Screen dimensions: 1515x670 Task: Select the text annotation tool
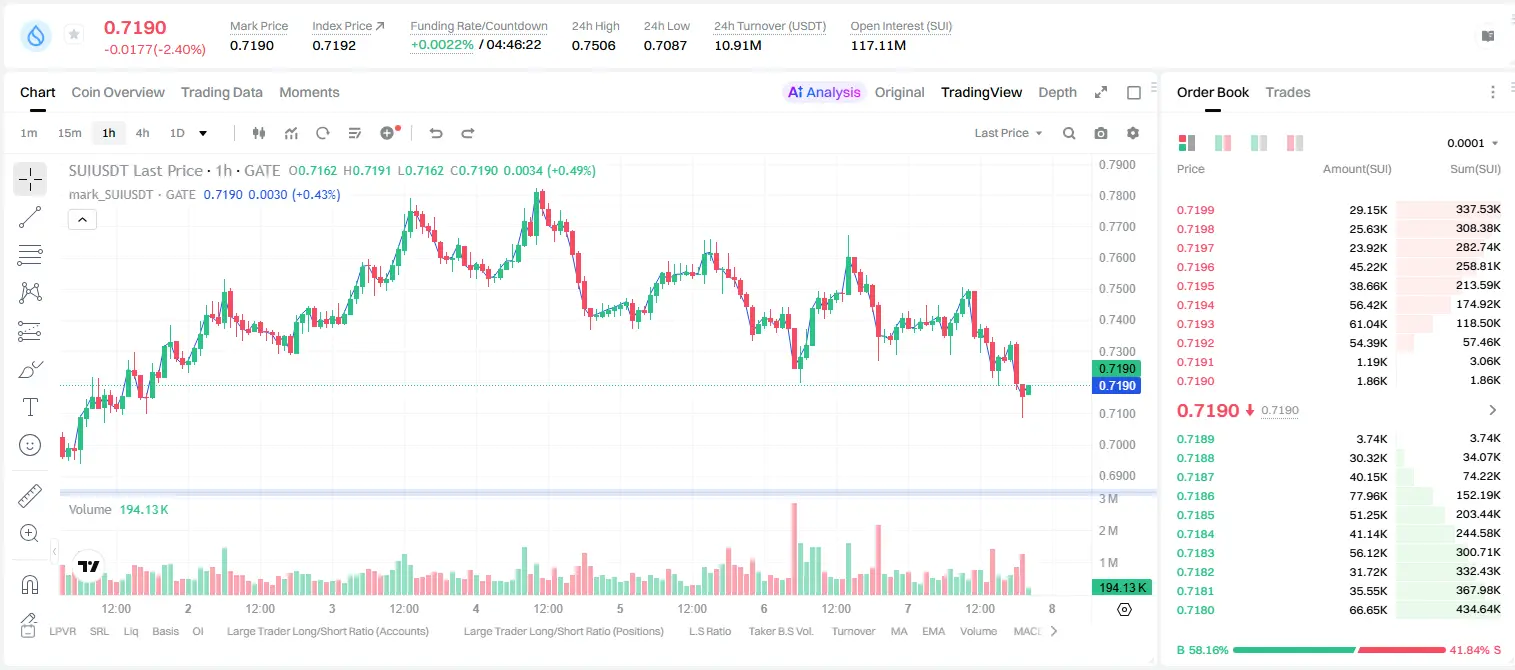(x=30, y=407)
